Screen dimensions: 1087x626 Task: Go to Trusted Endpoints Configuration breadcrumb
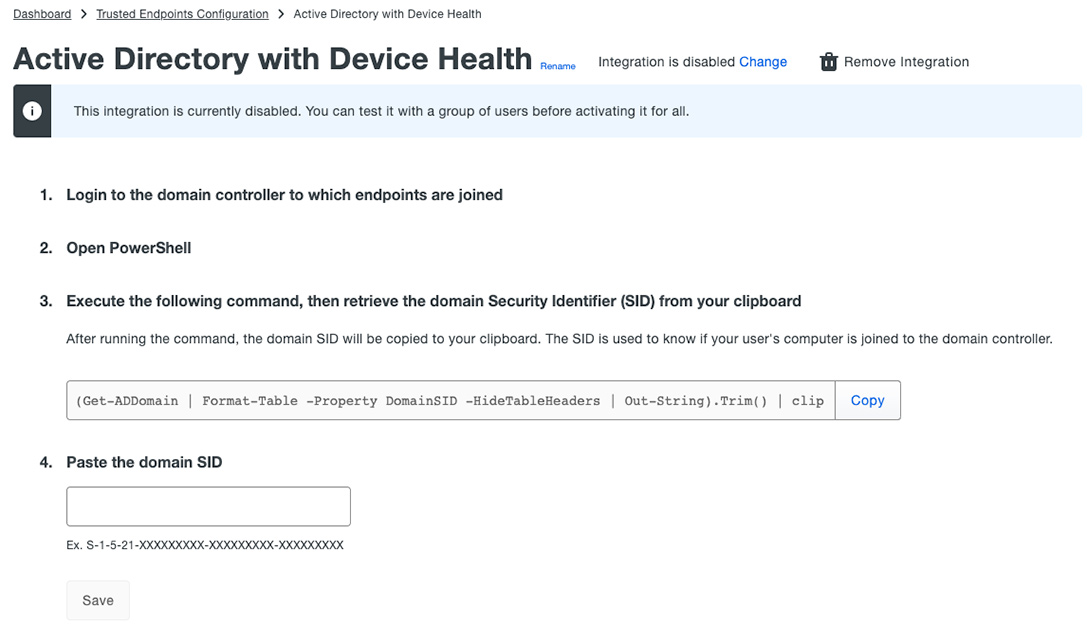[x=182, y=14]
